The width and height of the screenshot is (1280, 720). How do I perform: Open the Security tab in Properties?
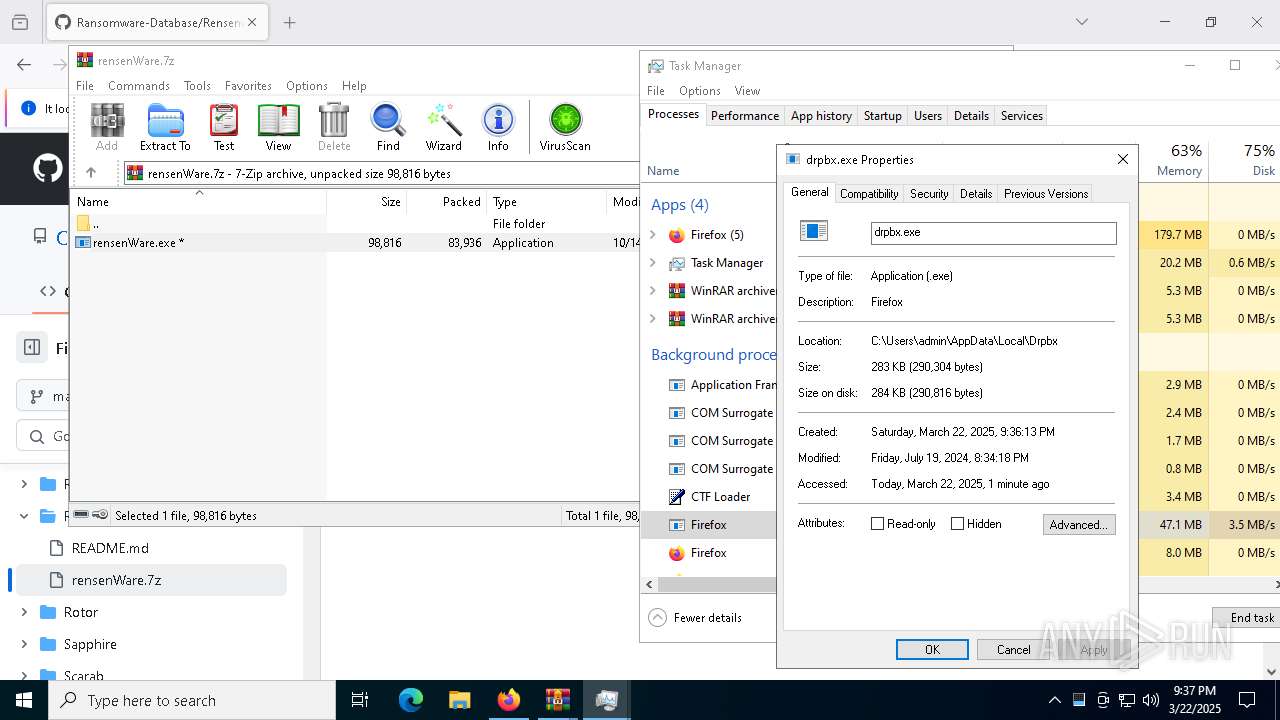point(929,194)
